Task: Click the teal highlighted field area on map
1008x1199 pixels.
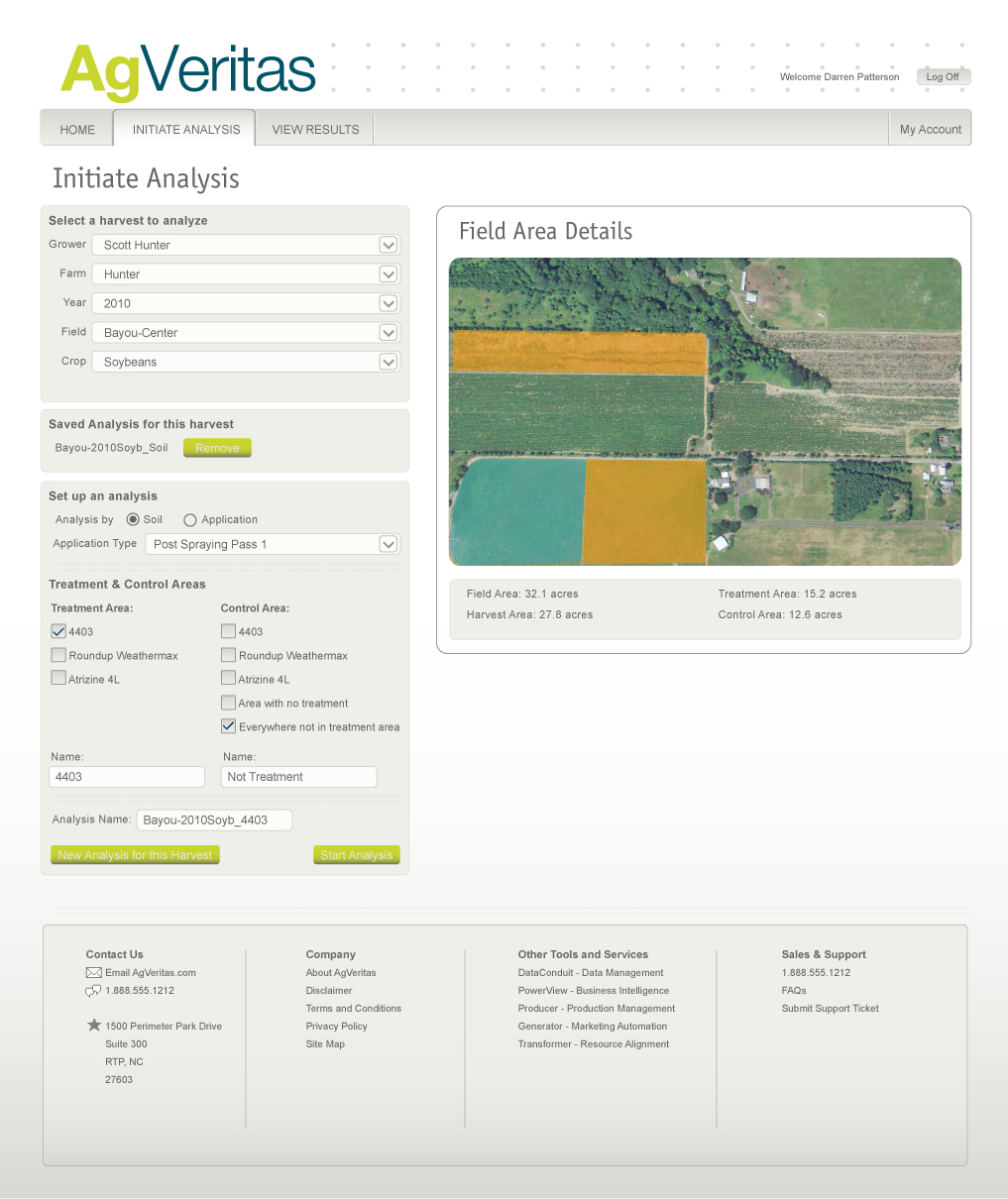Action: [519, 511]
